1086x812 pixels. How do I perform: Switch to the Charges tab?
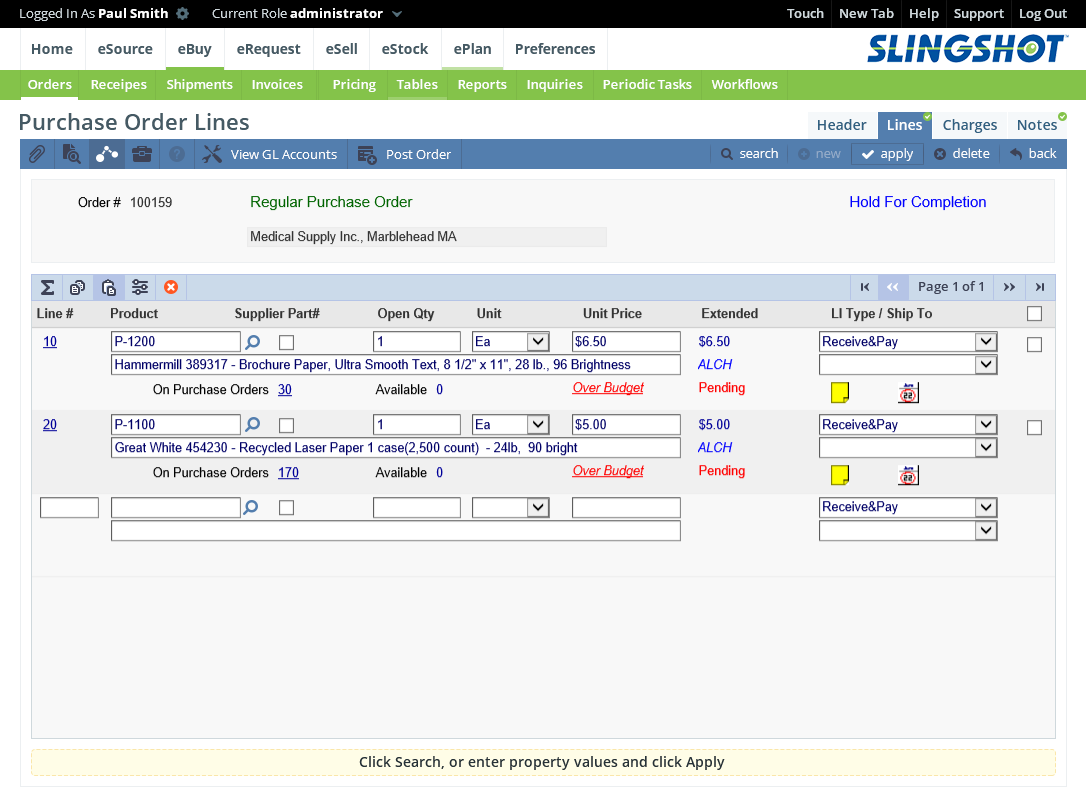[x=969, y=125]
